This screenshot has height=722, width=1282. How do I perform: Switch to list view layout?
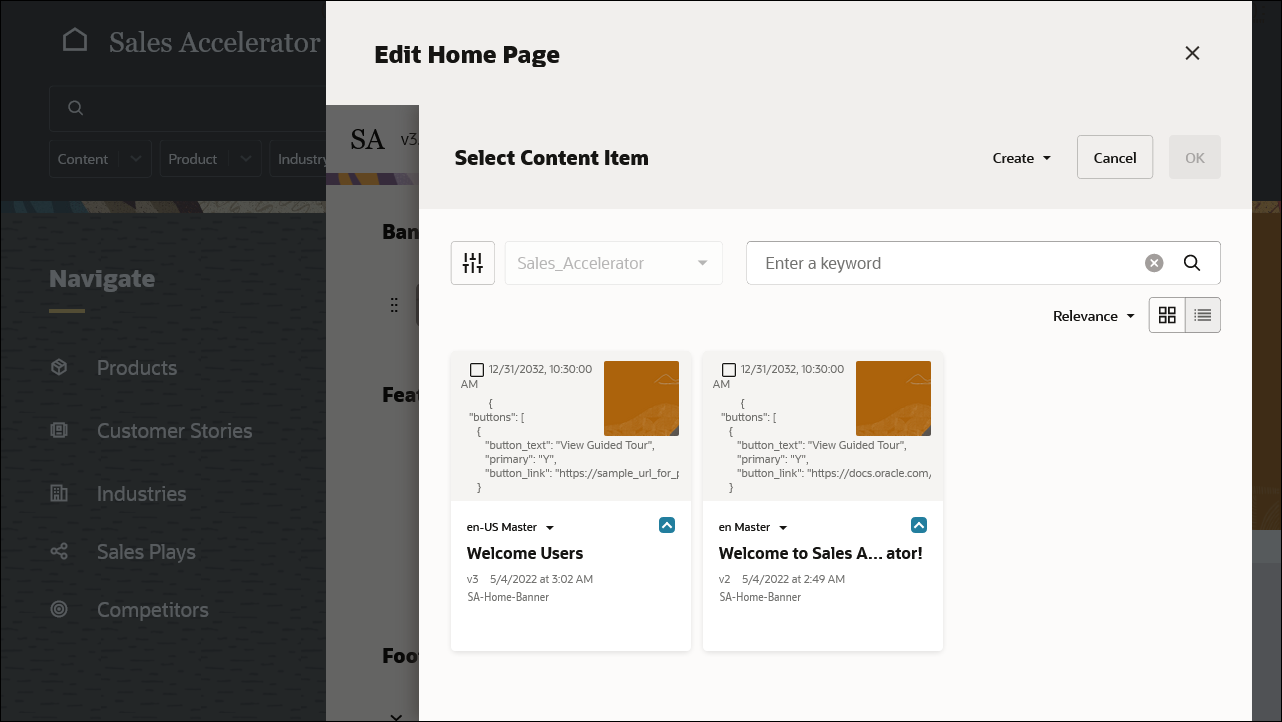tap(1201, 314)
